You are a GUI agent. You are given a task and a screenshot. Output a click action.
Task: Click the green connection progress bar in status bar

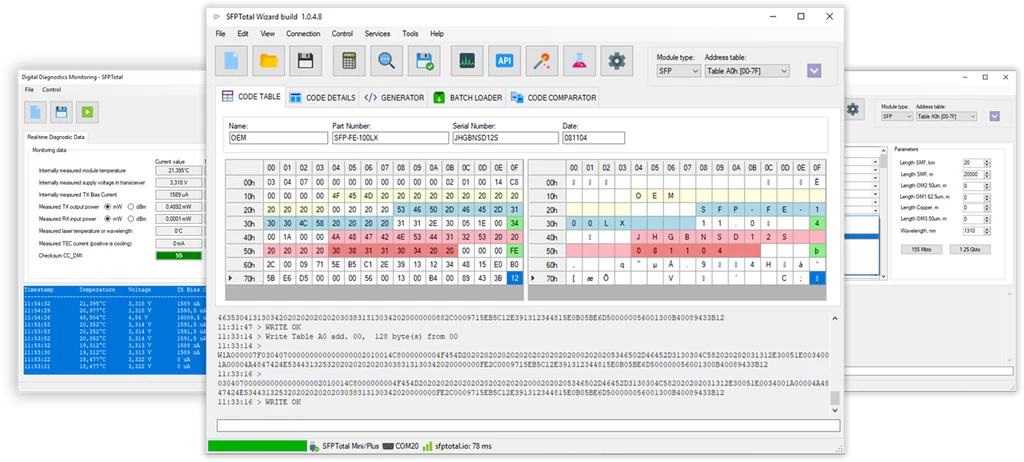coord(257,446)
